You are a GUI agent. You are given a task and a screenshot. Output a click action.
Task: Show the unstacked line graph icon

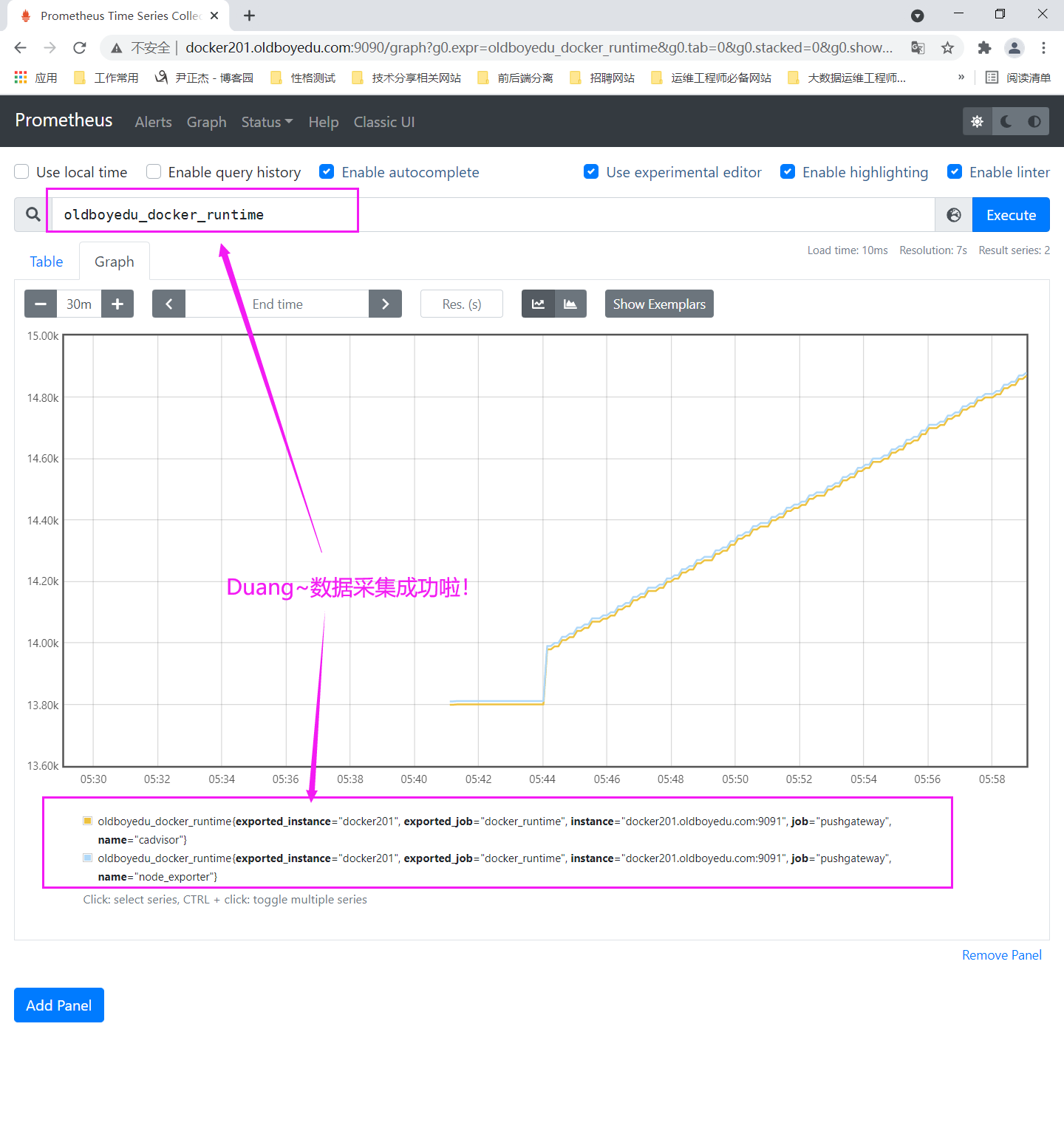538,304
